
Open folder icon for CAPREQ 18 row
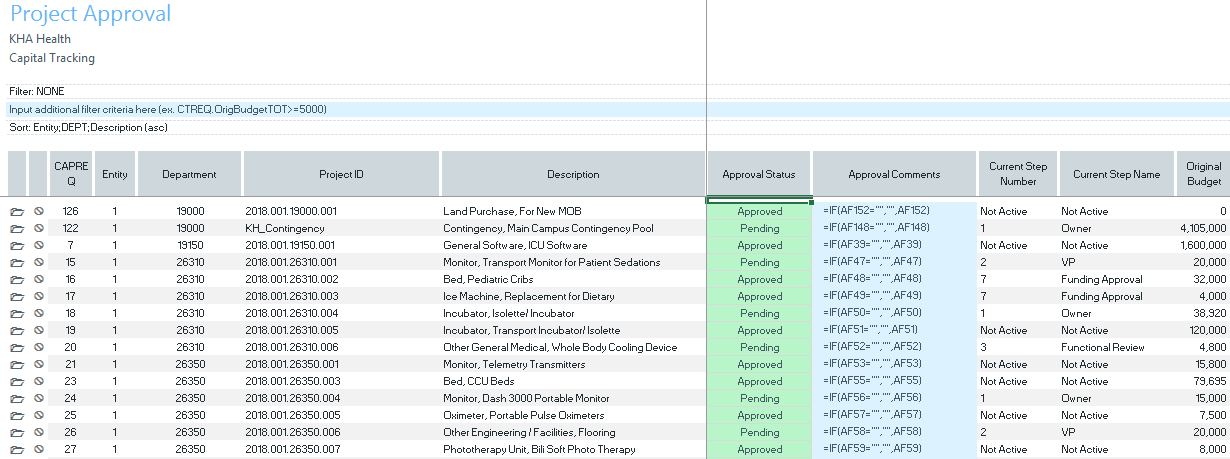(17, 314)
